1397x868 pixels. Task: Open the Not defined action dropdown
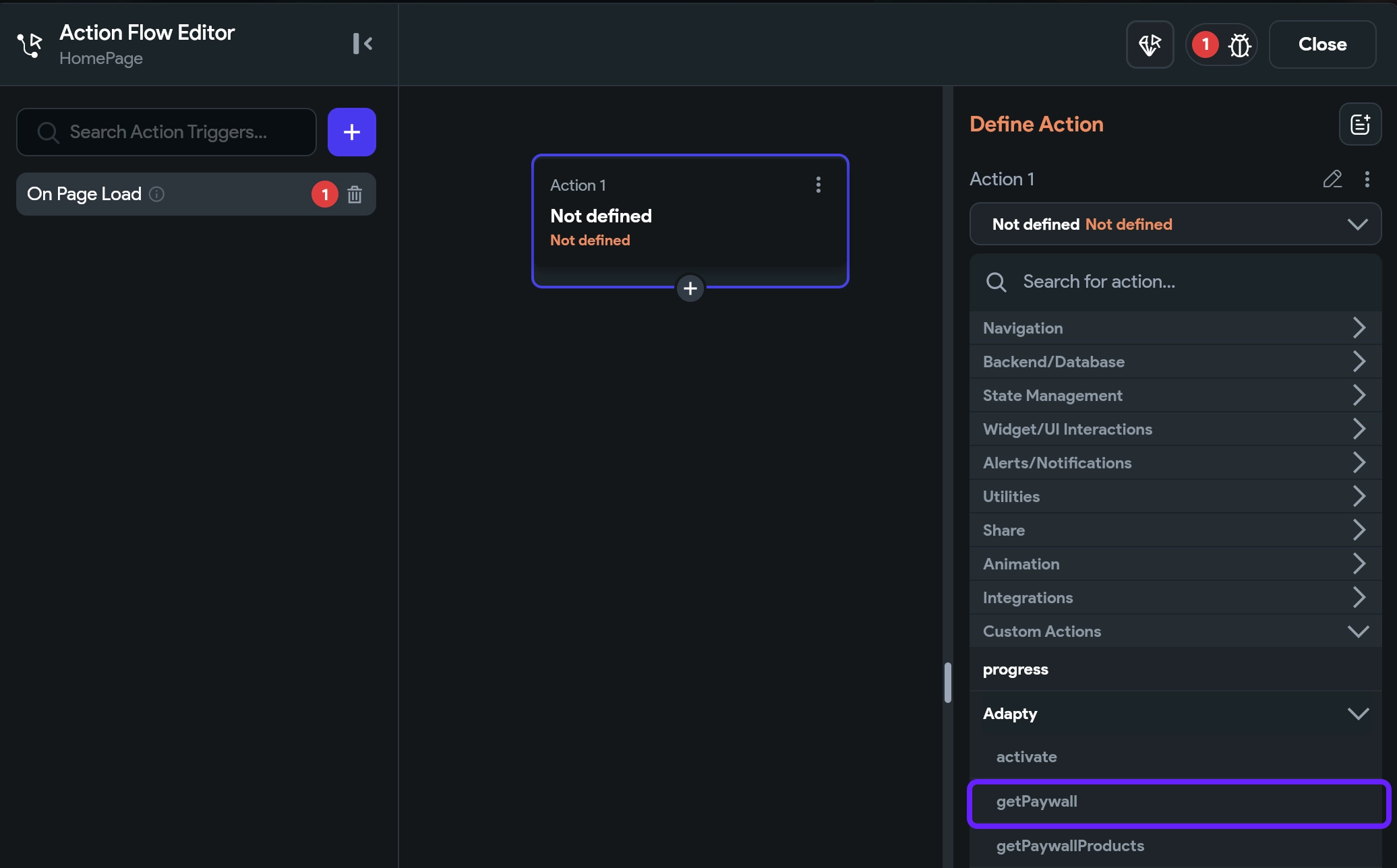point(1175,224)
